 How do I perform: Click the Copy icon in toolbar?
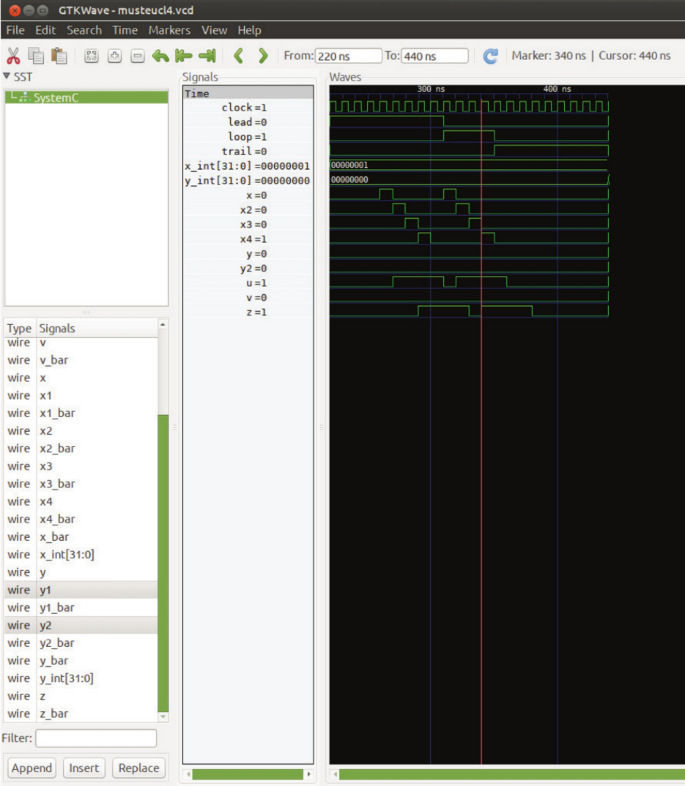tap(36, 56)
